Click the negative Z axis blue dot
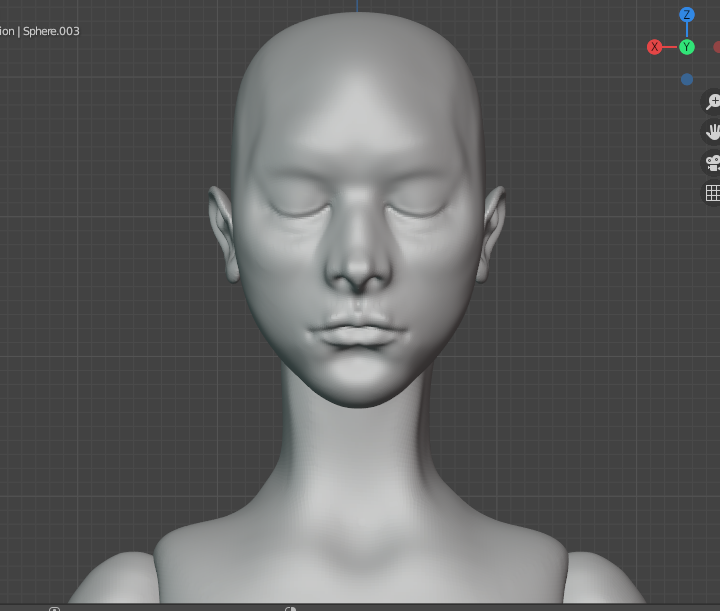 point(686,79)
